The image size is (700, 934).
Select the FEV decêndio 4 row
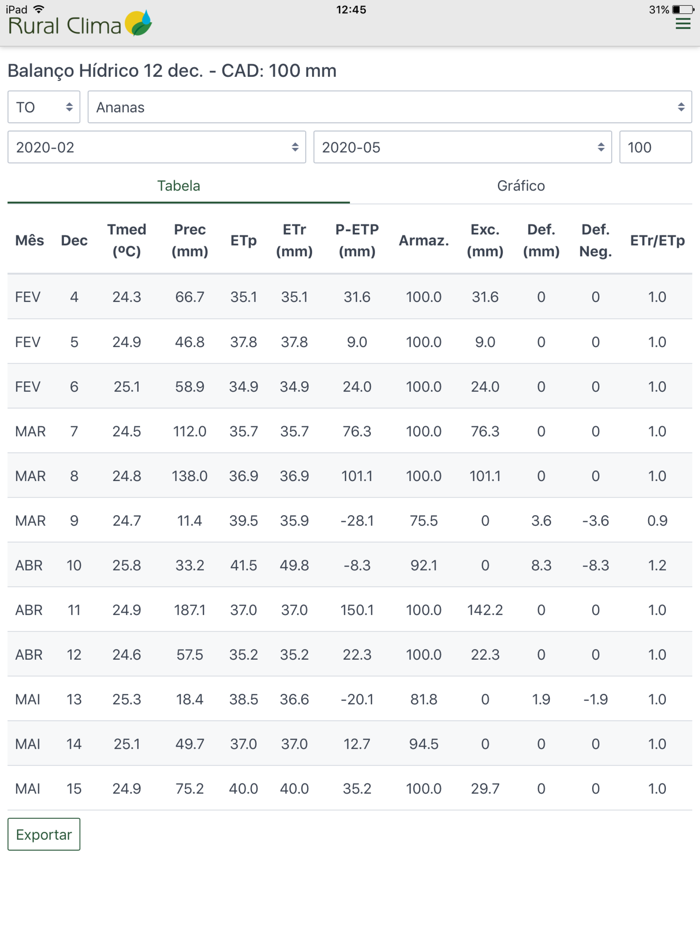click(x=349, y=297)
